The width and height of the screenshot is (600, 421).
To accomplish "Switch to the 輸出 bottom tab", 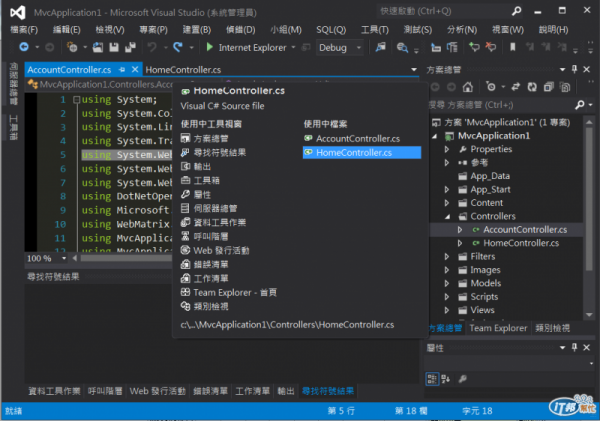I will click(x=286, y=391).
